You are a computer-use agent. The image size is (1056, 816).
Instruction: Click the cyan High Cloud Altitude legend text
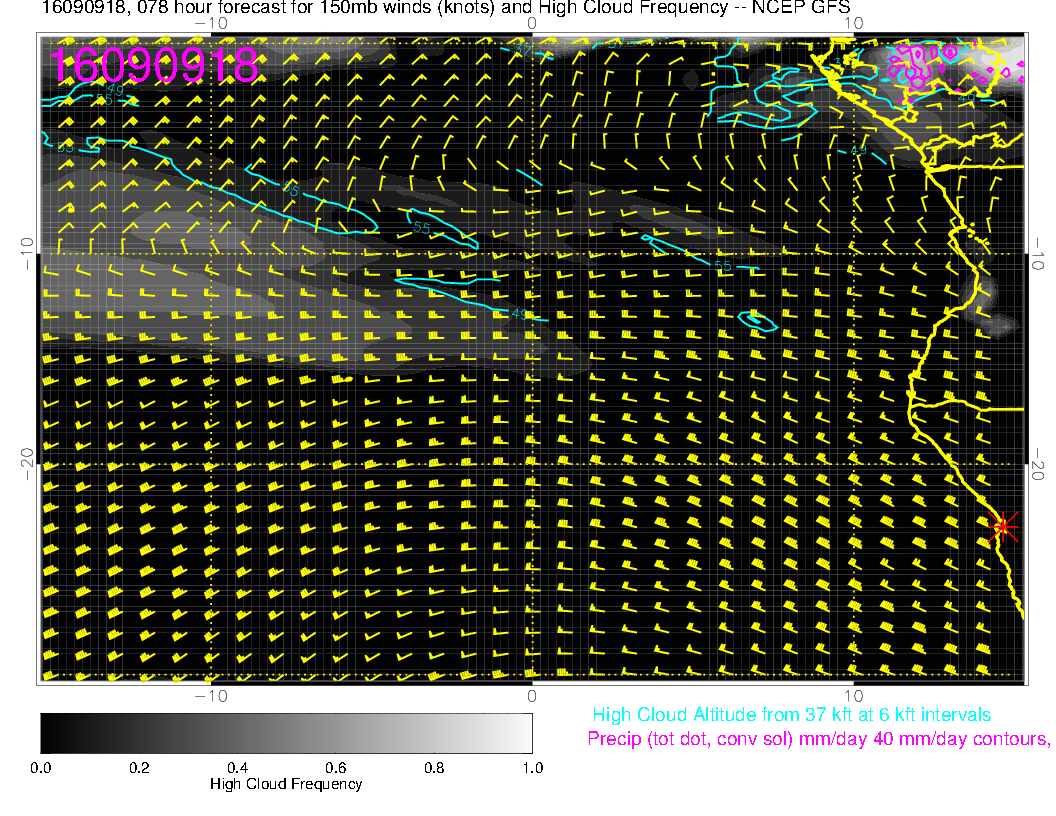pos(791,715)
